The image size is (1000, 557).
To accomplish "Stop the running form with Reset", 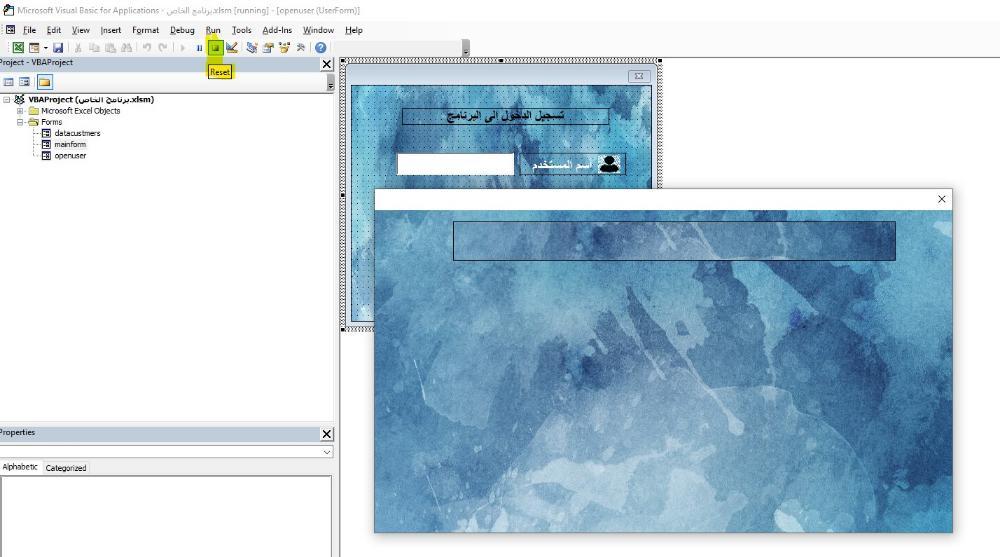I will coord(216,48).
